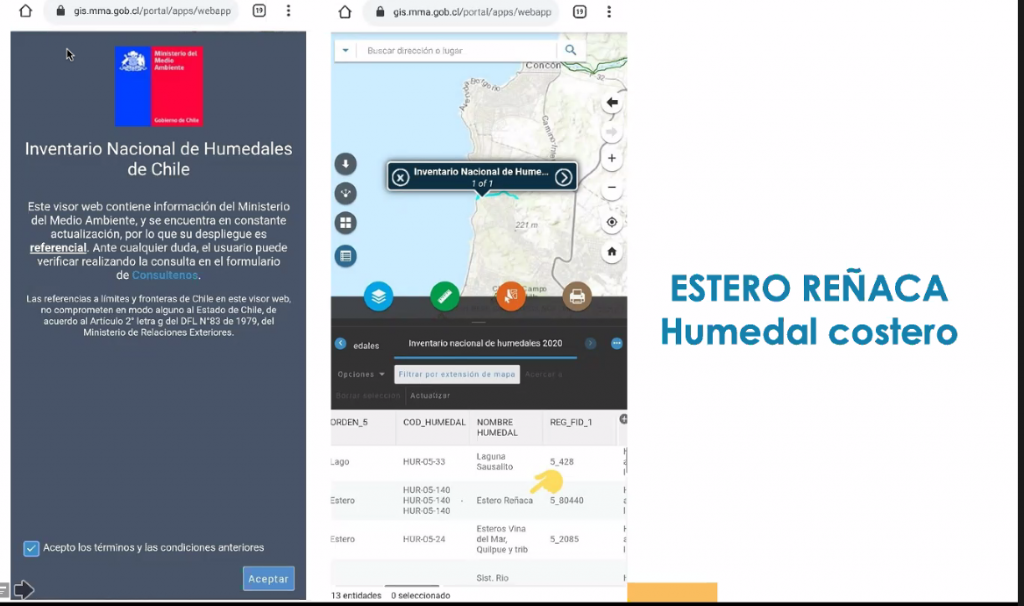Click the download arrow widget on map
This screenshot has width=1024, height=606.
pos(345,164)
